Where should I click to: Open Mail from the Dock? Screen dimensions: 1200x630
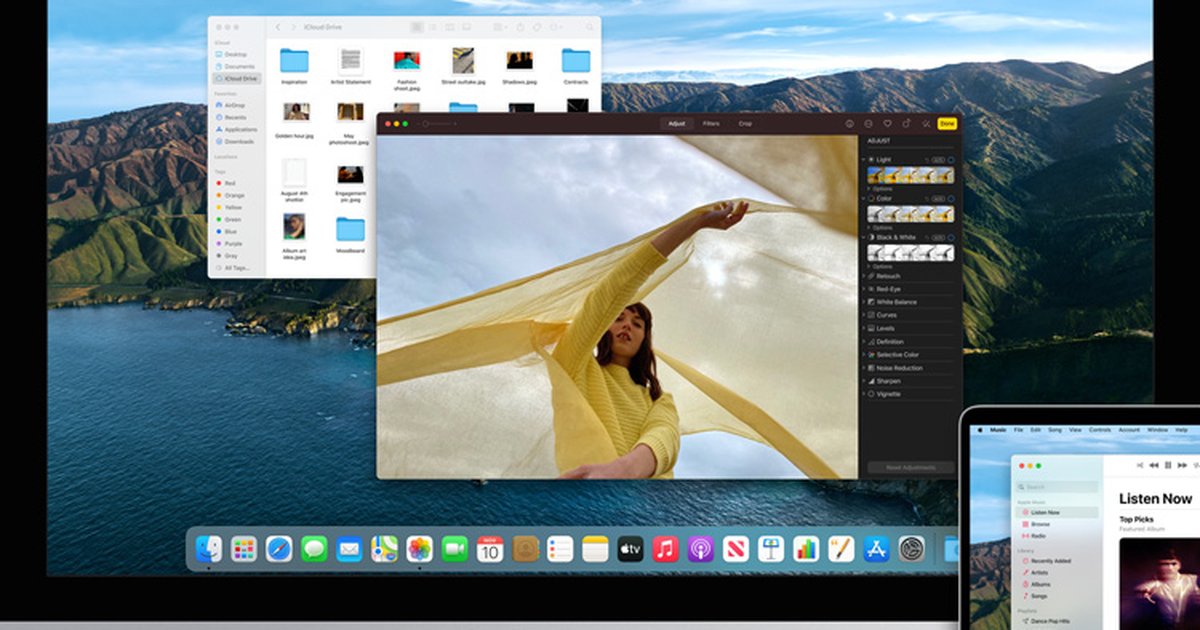coord(349,548)
